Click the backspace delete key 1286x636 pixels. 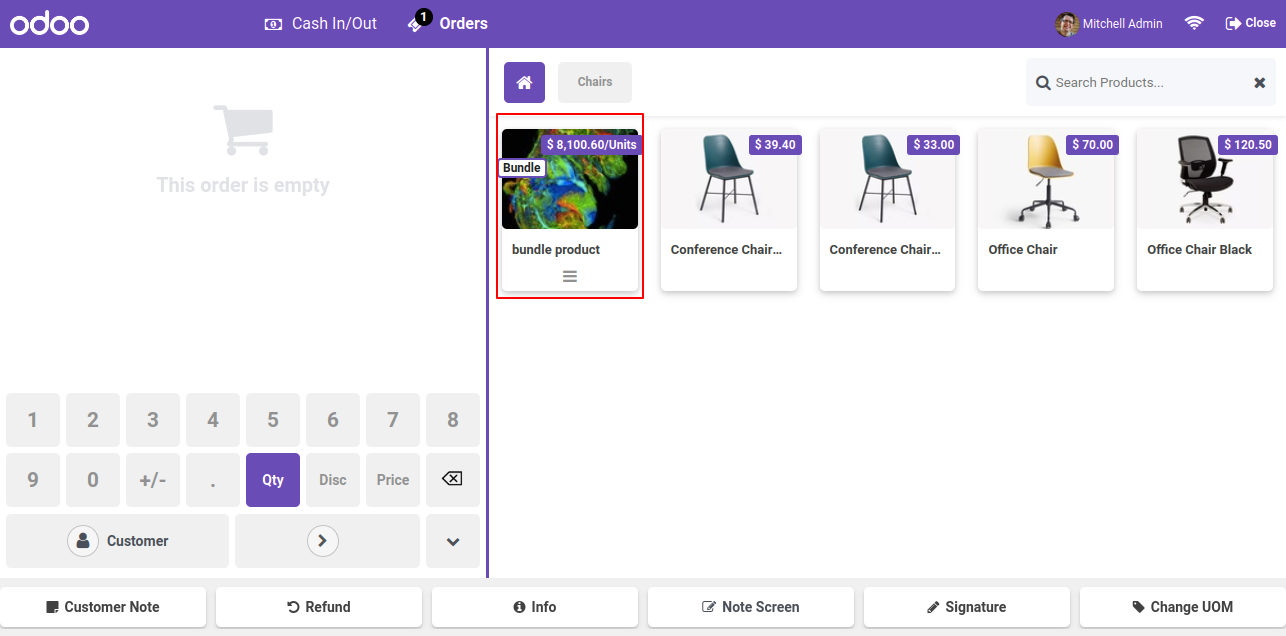(x=453, y=480)
